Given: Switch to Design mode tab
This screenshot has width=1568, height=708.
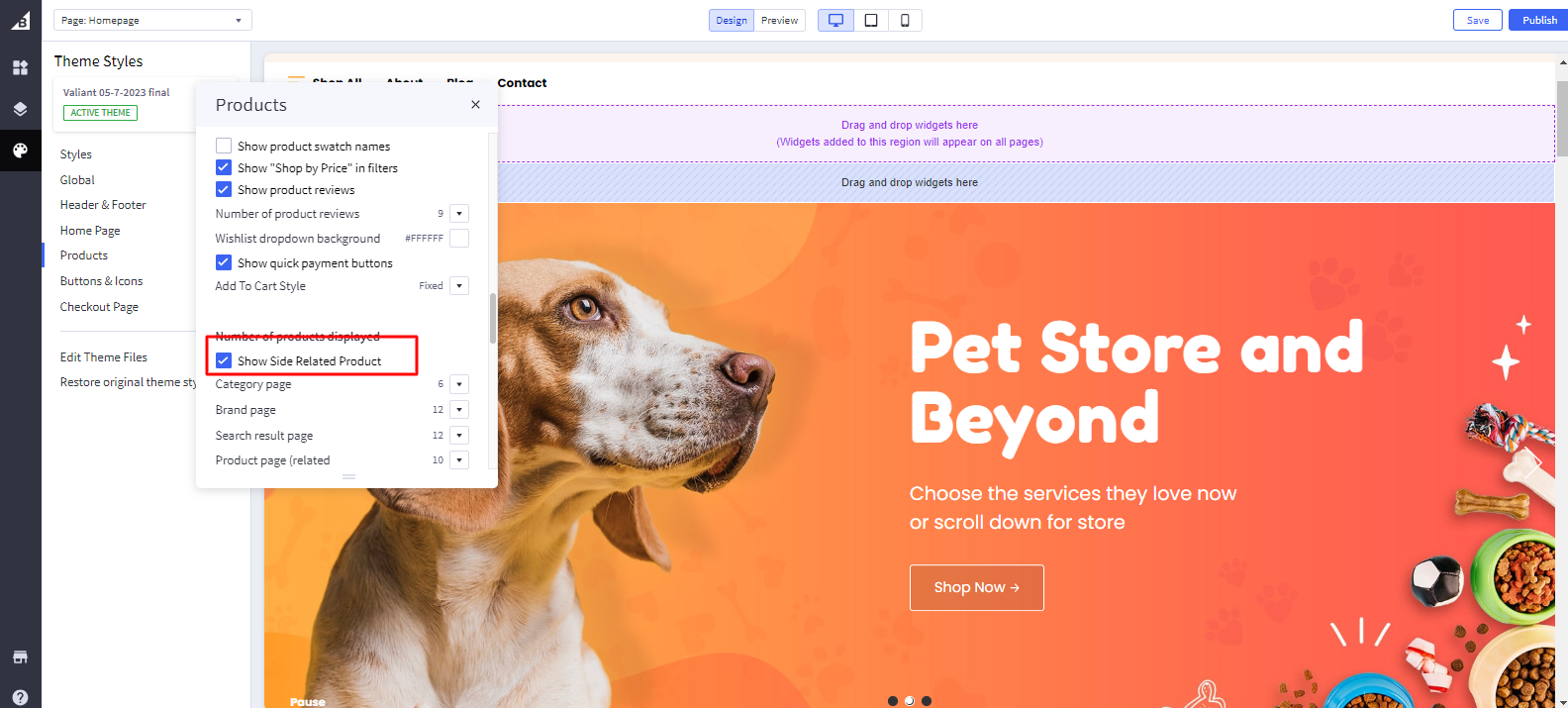Looking at the screenshot, I should pyautogui.click(x=732, y=20).
